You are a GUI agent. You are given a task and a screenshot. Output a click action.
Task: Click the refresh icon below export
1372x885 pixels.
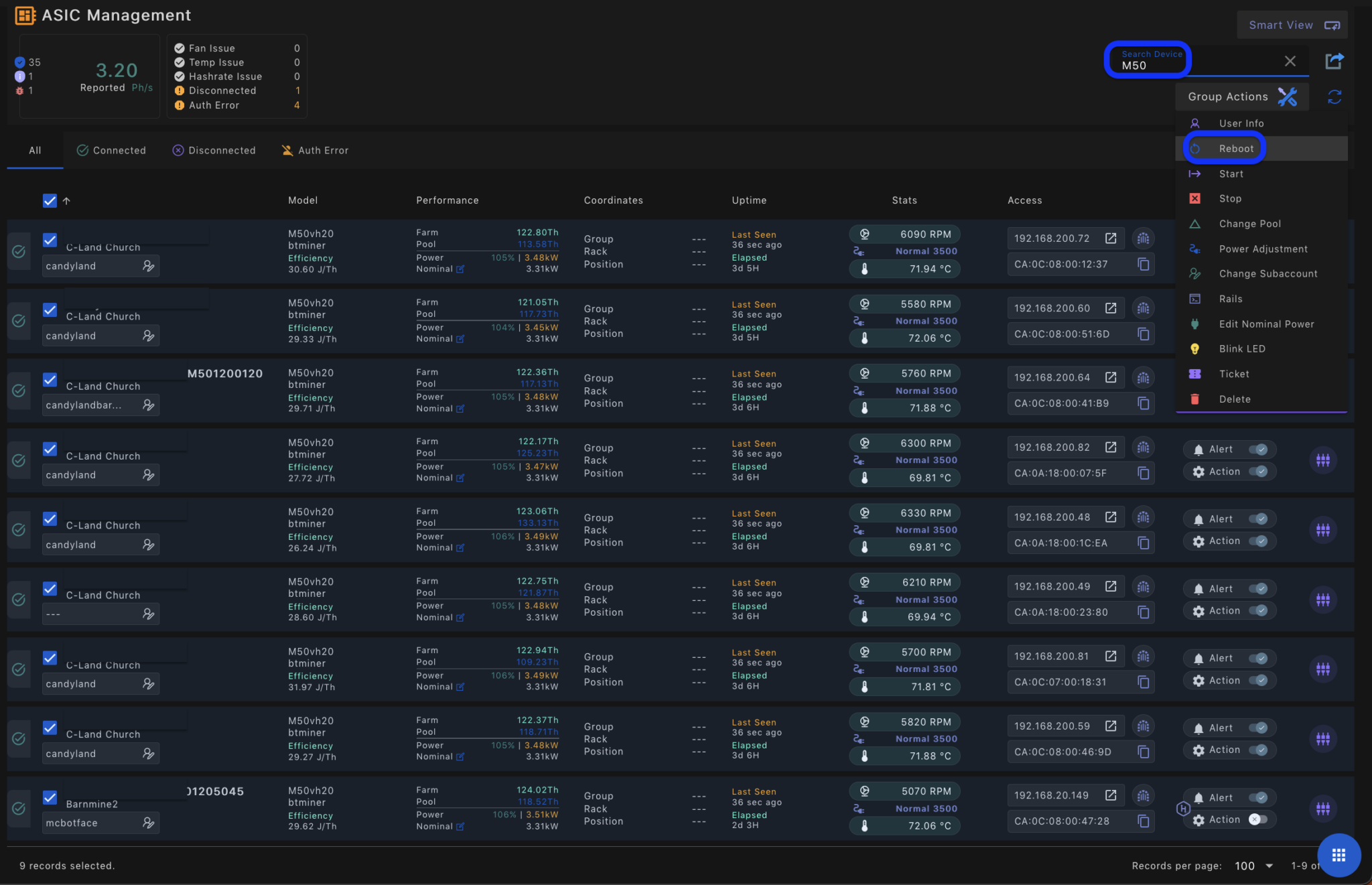point(1334,97)
